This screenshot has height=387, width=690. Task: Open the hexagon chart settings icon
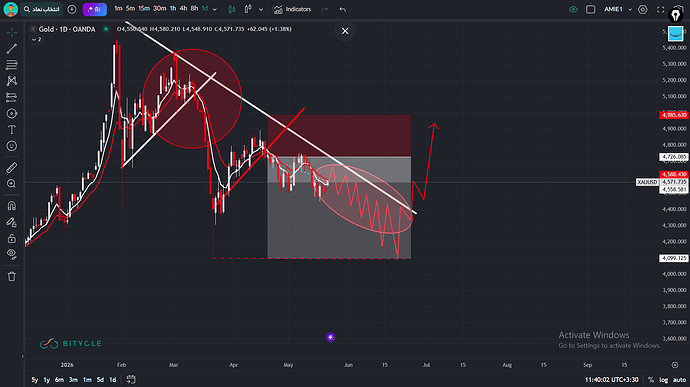pos(643,9)
